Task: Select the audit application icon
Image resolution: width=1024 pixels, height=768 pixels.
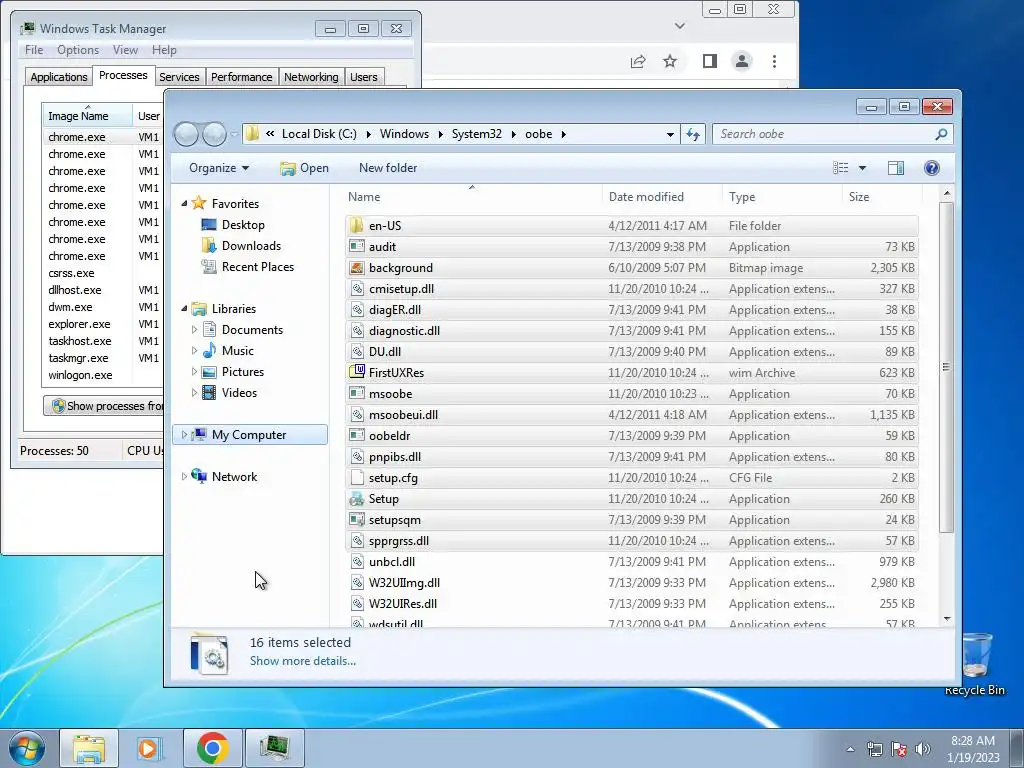Action: pyautogui.click(x=357, y=247)
